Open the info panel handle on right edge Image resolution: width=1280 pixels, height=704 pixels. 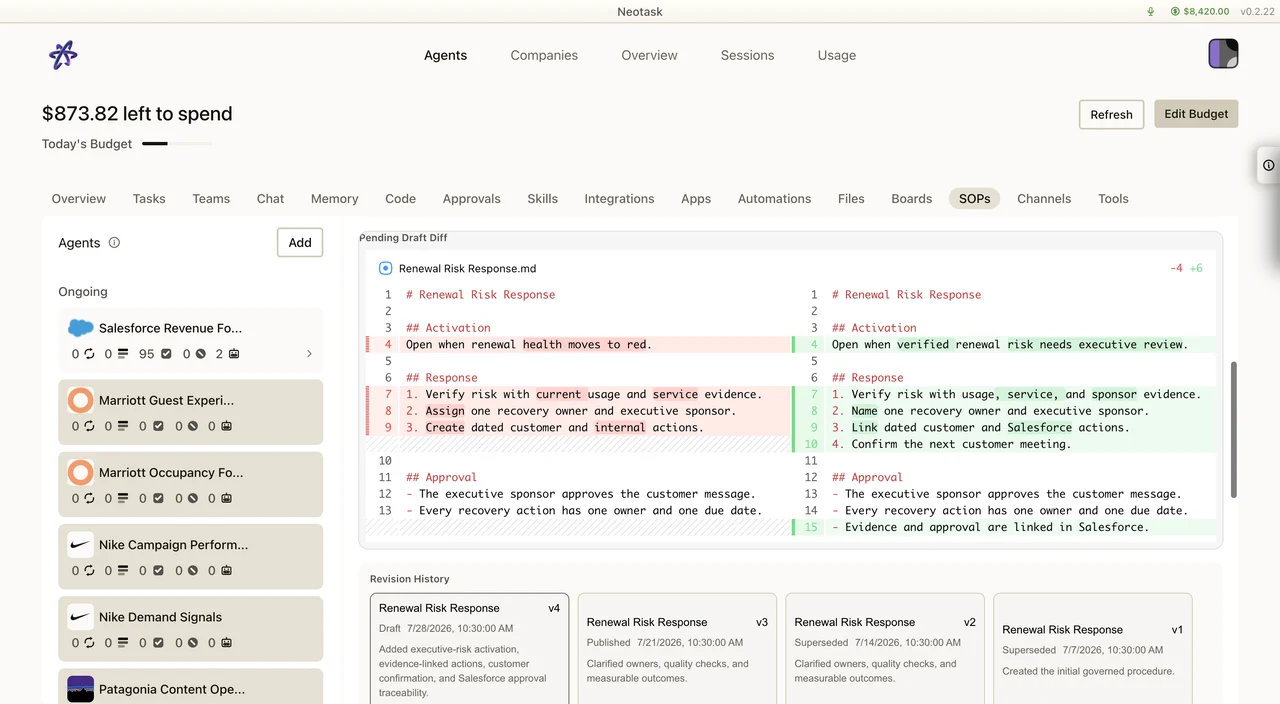coord(1268,165)
